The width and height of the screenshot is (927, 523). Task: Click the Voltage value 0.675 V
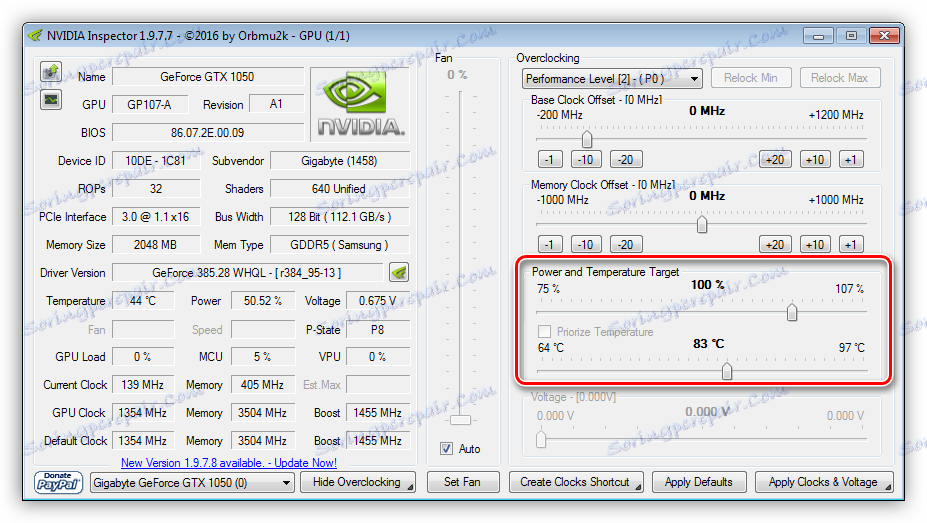point(378,301)
